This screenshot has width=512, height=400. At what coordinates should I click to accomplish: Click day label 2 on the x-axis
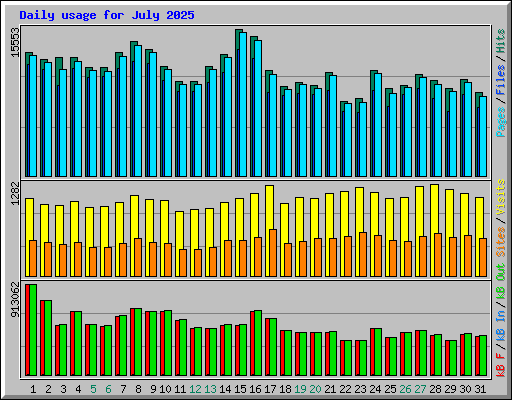coord(48,389)
